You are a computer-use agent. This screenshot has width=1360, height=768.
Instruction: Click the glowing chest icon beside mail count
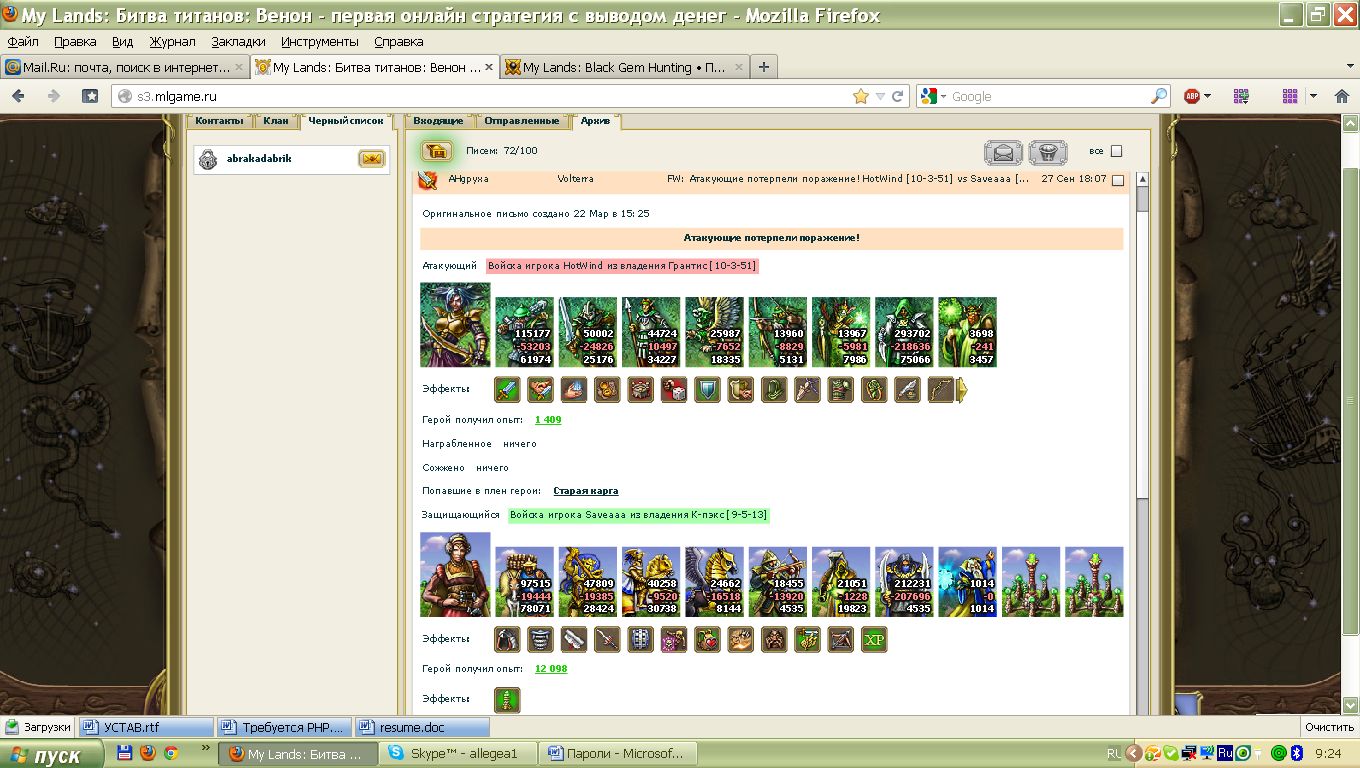tap(434, 151)
